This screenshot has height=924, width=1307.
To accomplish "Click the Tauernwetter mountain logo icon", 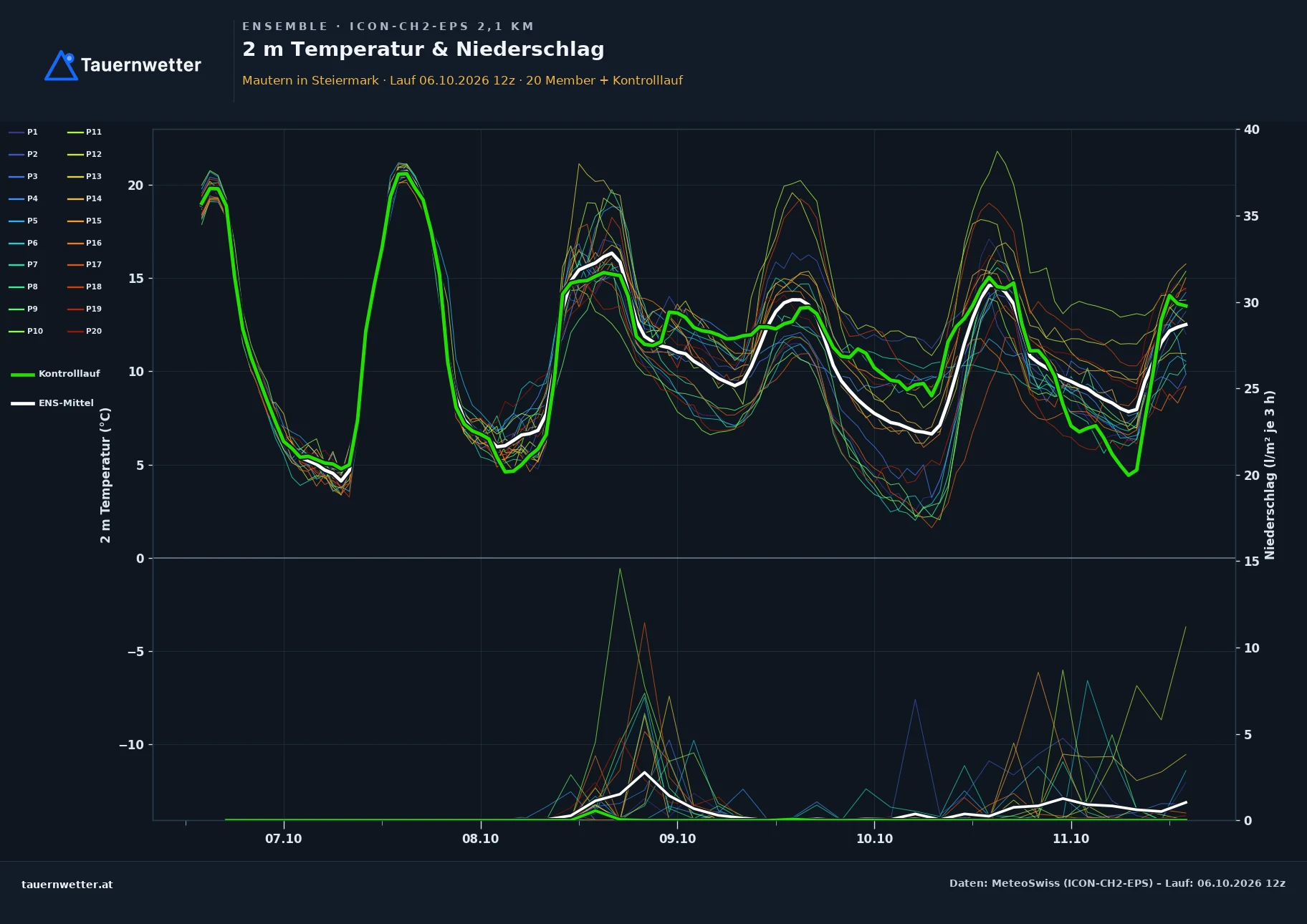I will pos(61,65).
